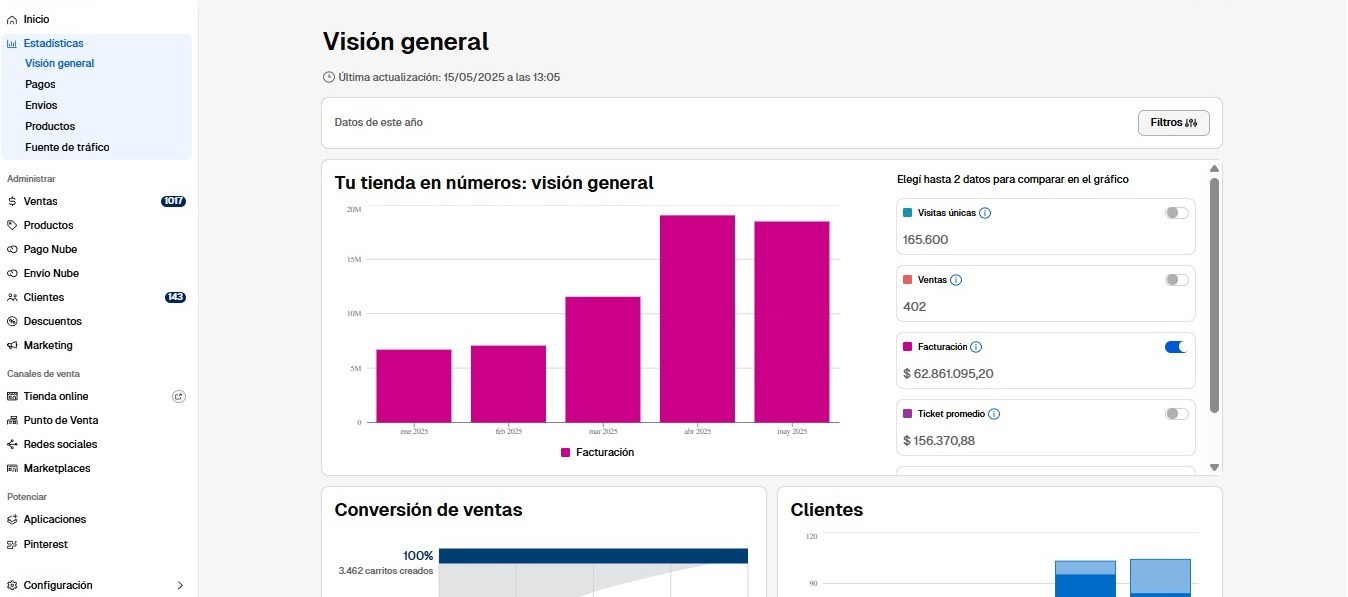This screenshot has height=597, width=1348.
Task: Click the info icon next to Facturación
Action: (x=977, y=346)
